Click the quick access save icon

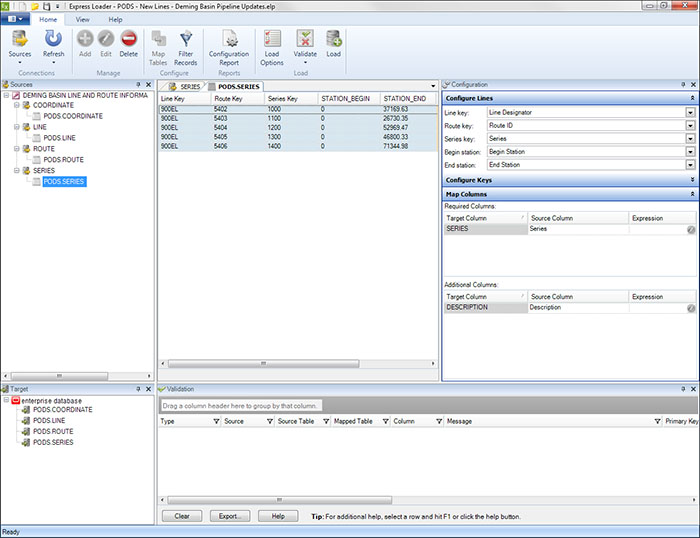[46, 6]
